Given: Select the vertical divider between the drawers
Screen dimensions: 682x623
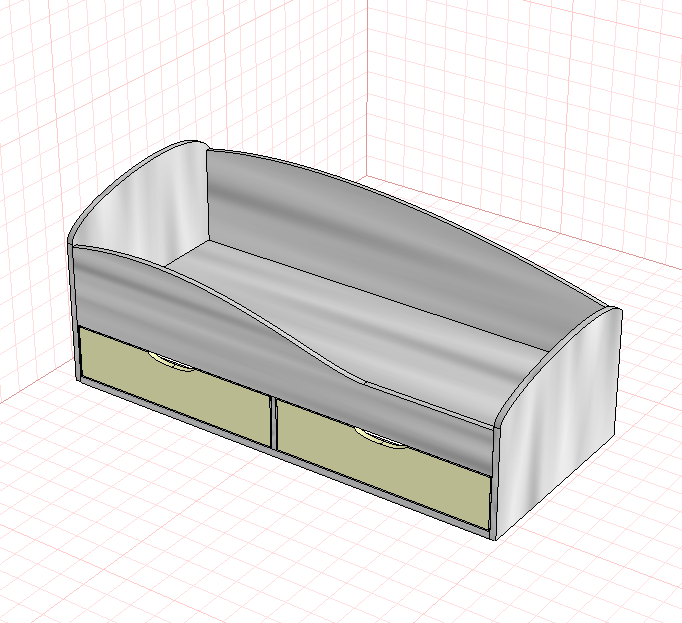Looking at the screenshot, I should pyautogui.click(x=274, y=421).
